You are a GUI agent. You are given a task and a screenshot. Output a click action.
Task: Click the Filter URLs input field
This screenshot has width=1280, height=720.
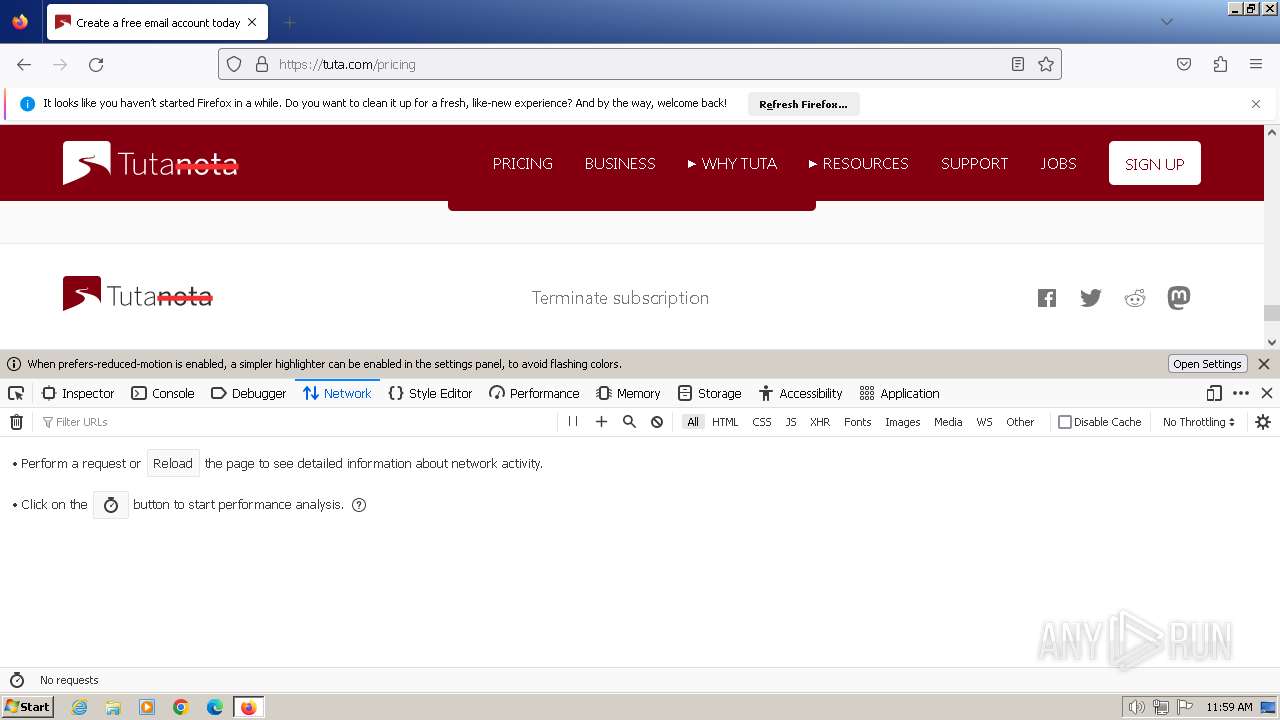[296, 422]
